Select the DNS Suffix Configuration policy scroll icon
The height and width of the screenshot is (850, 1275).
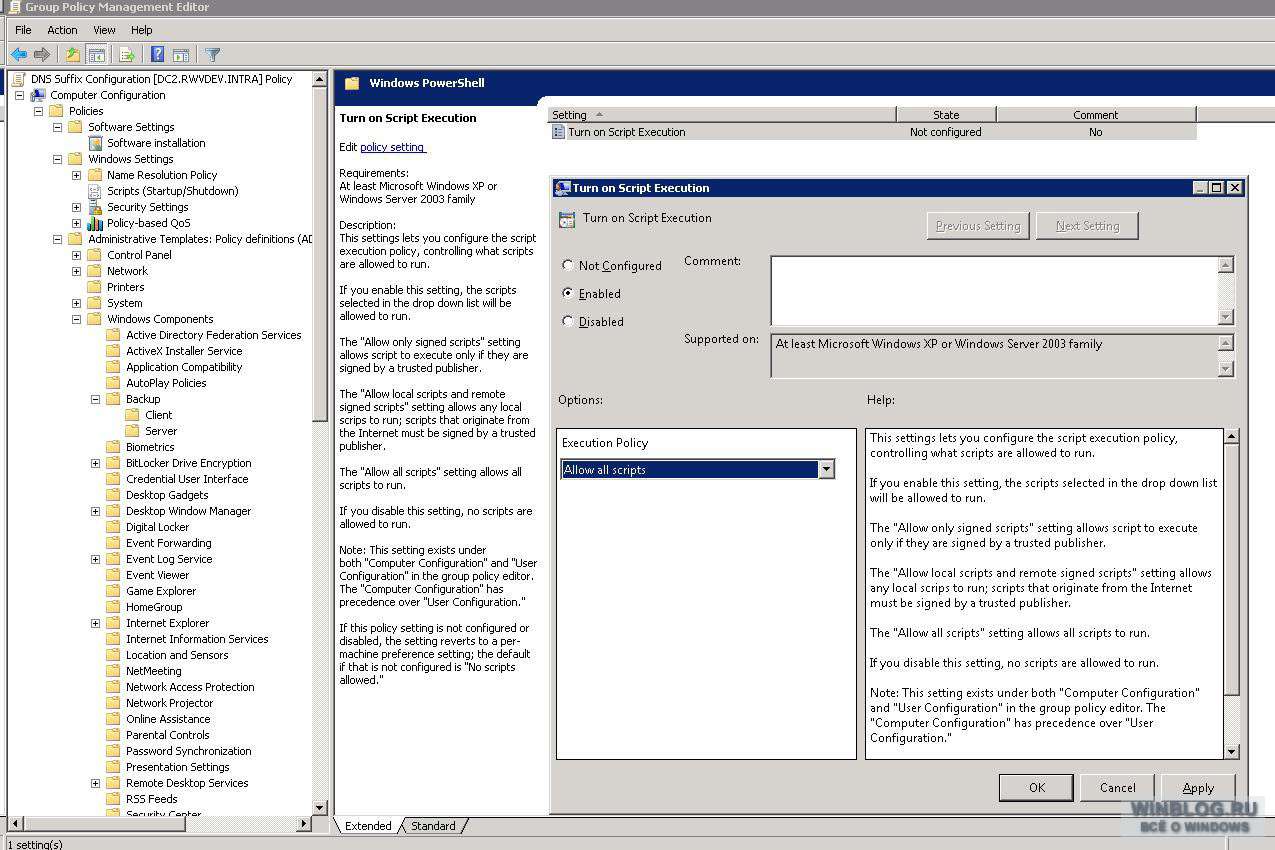coord(19,79)
